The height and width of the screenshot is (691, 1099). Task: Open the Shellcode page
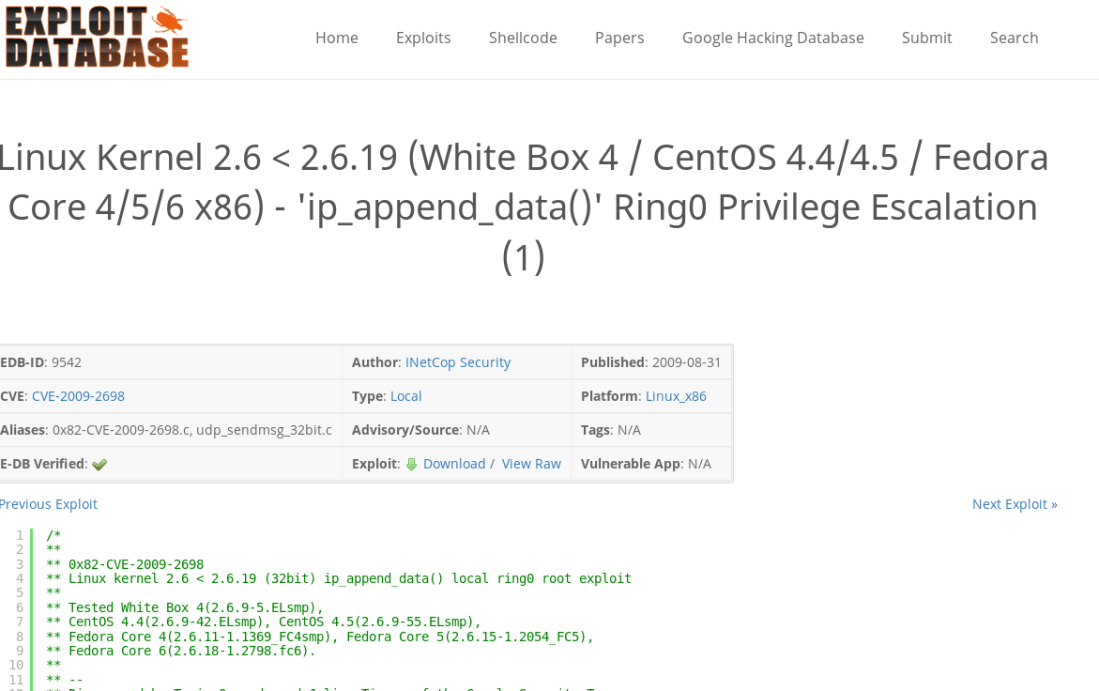click(x=522, y=38)
